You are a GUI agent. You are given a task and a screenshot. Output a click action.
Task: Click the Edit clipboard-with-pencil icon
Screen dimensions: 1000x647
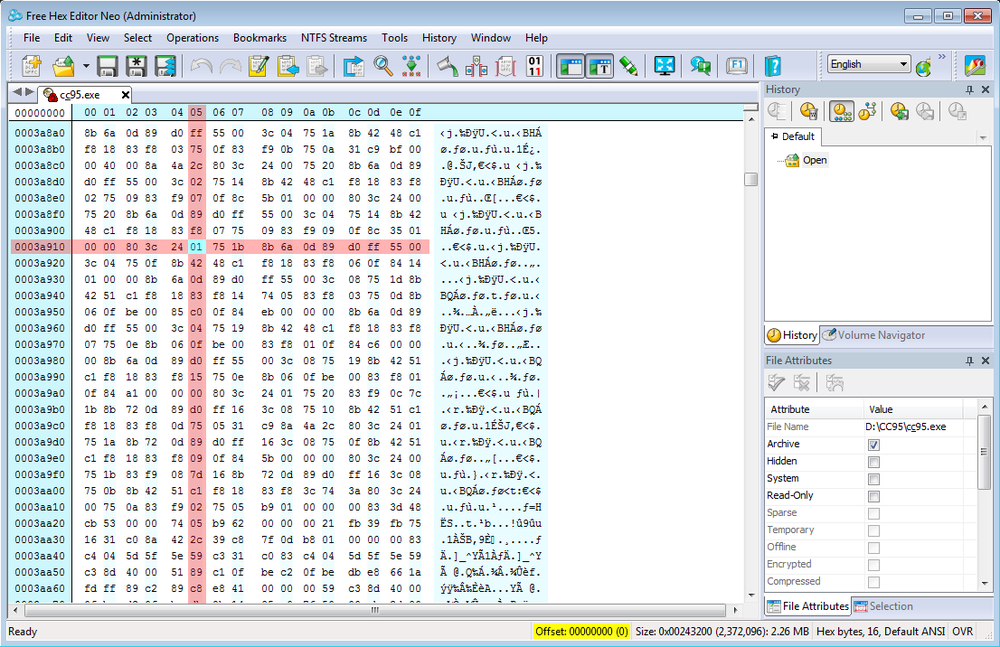(x=258, y=66)
